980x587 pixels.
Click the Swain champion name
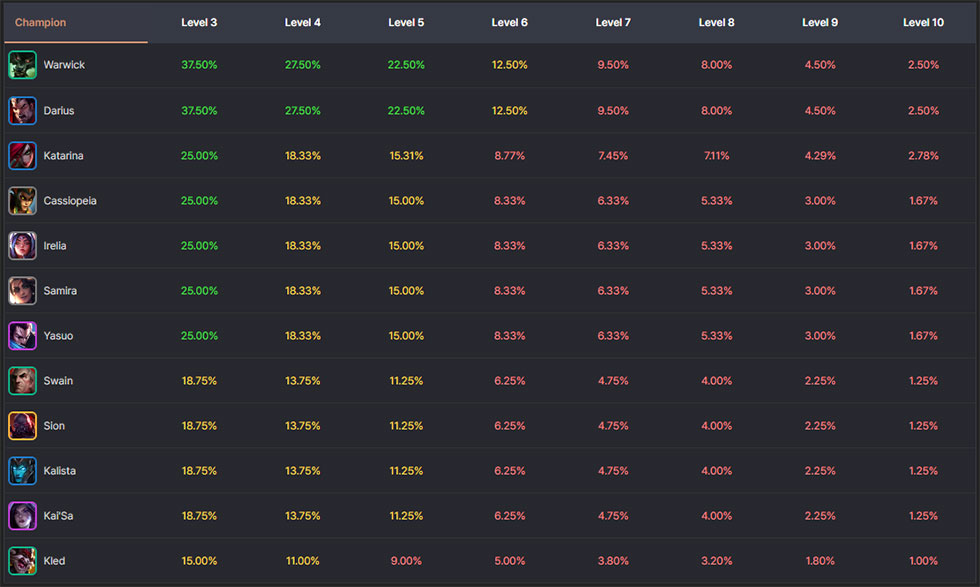(x=58, y=381)
